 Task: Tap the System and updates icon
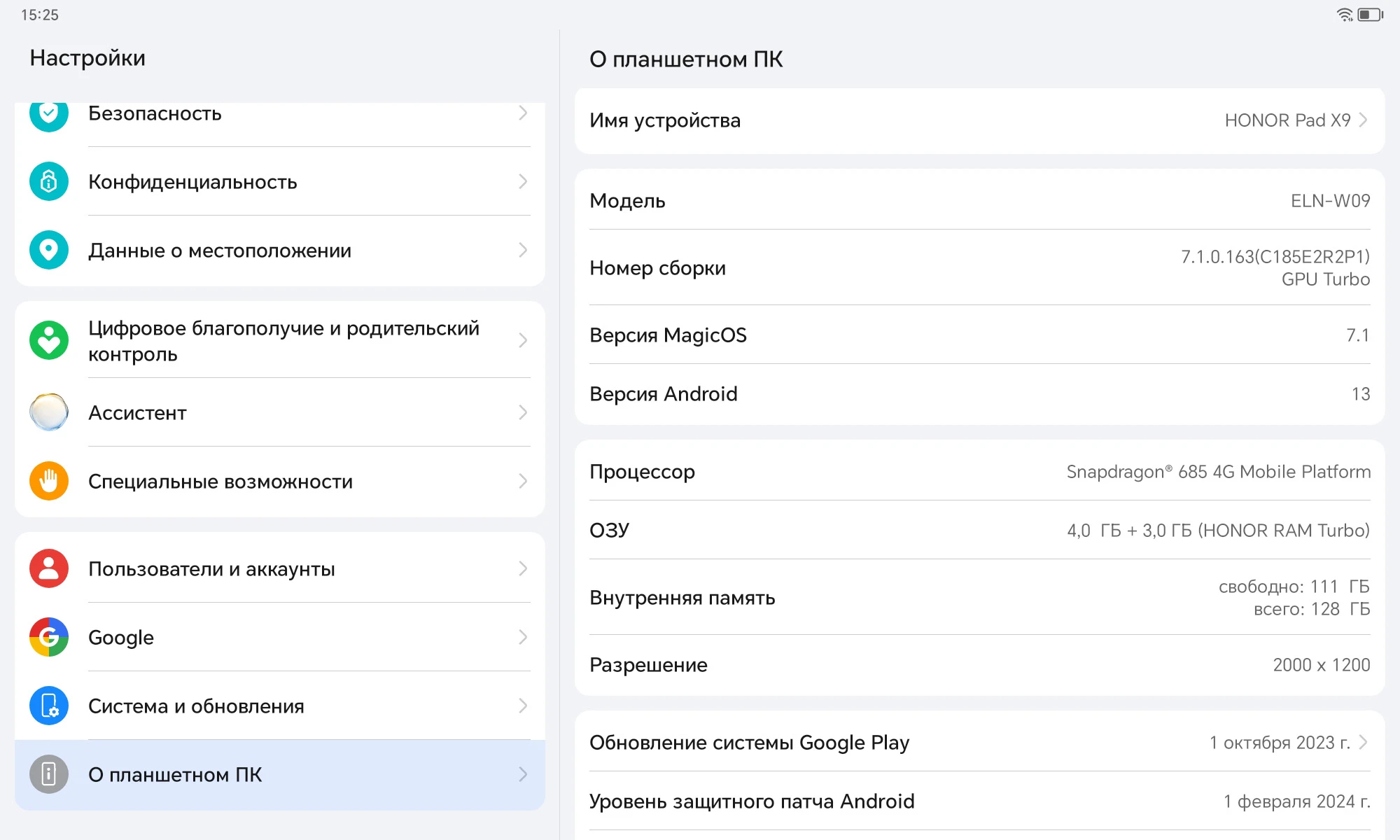point(48,706)
